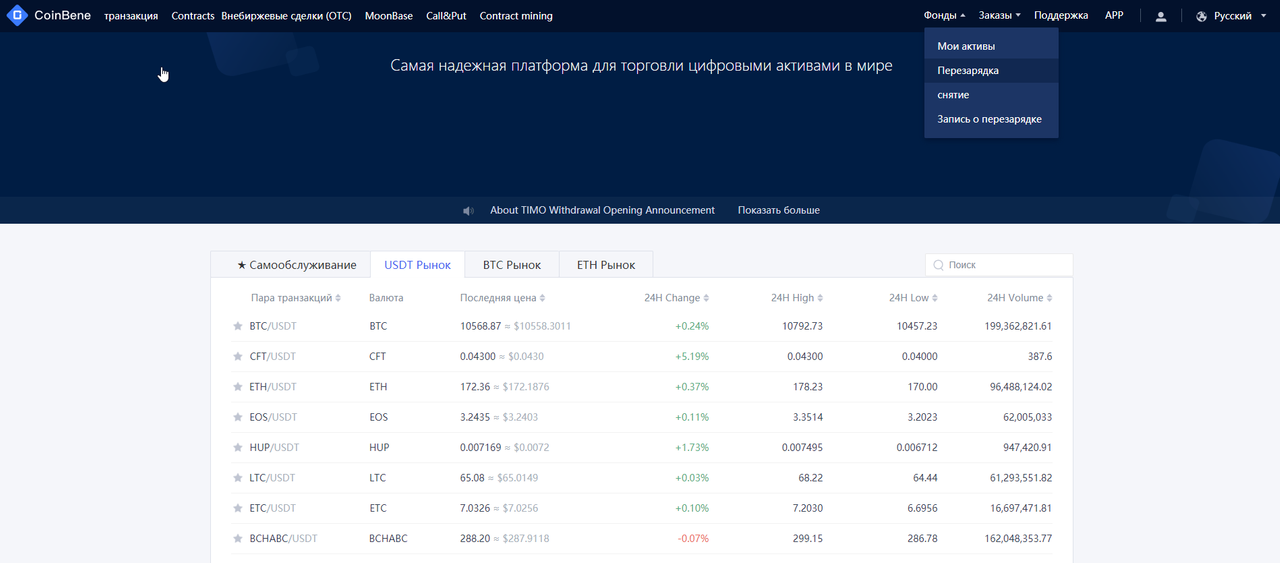Open the APP link
Image resolution: width=1280 pixels, height=563 pixels.
1114,16
